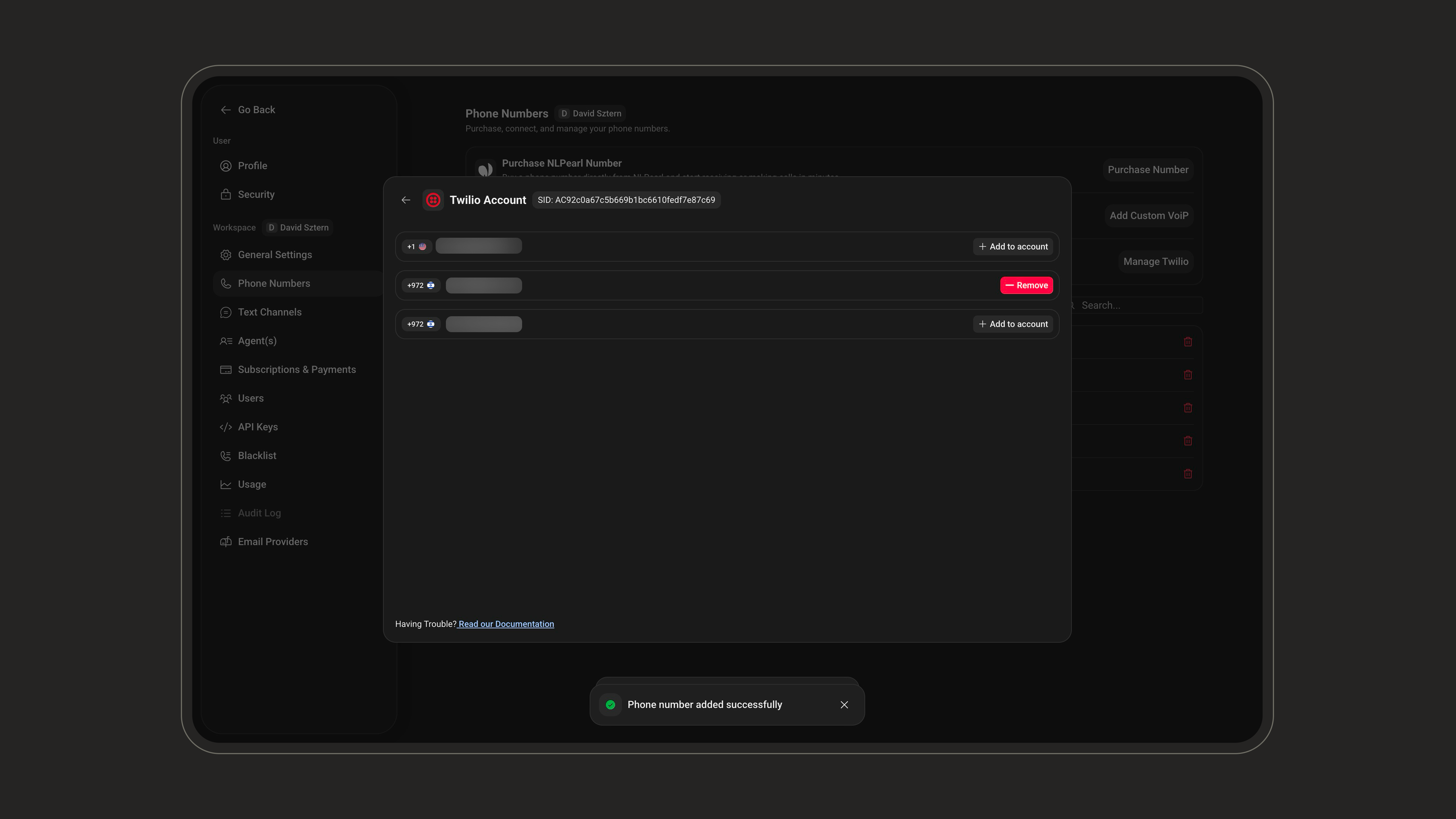This screenshot has height=819, width=1456.
Task: Click the Subscriptions & Payments card icon
Action: [x=226, y=370]
